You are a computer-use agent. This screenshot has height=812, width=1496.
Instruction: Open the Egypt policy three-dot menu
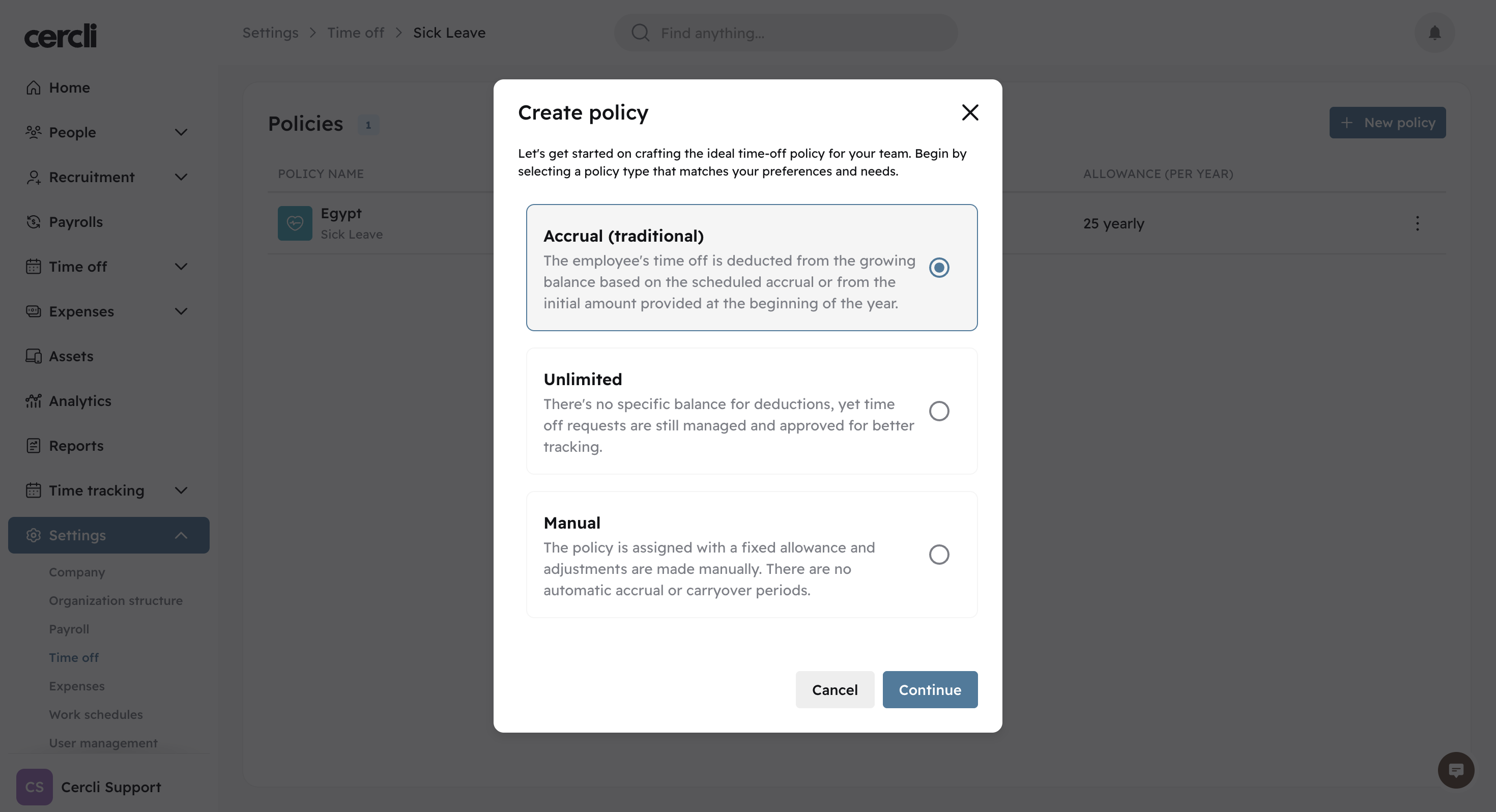(1417, 224)
